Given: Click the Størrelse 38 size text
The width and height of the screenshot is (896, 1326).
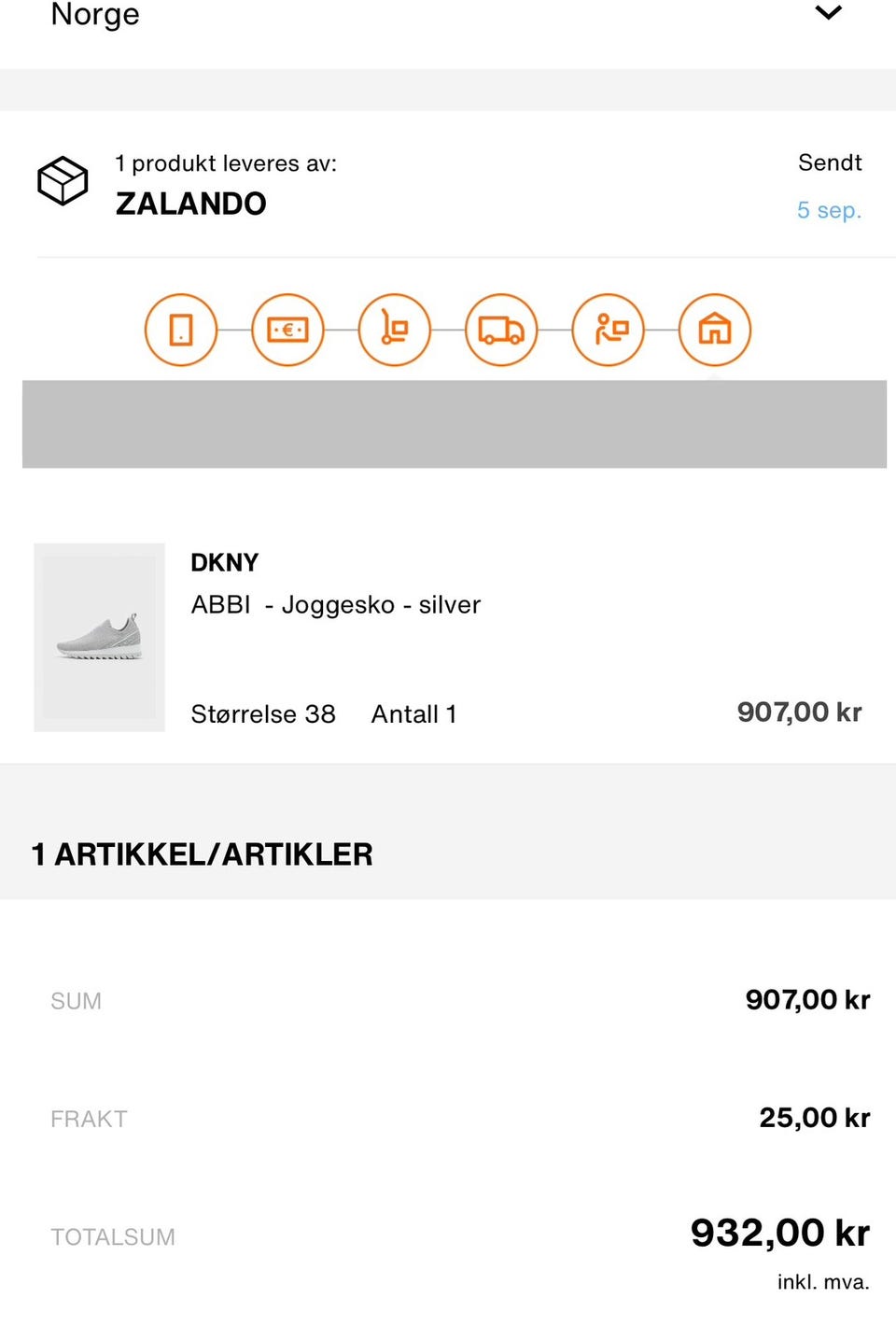Looking at the screenshot, I should pyautogui.click(x=263, y=714).
